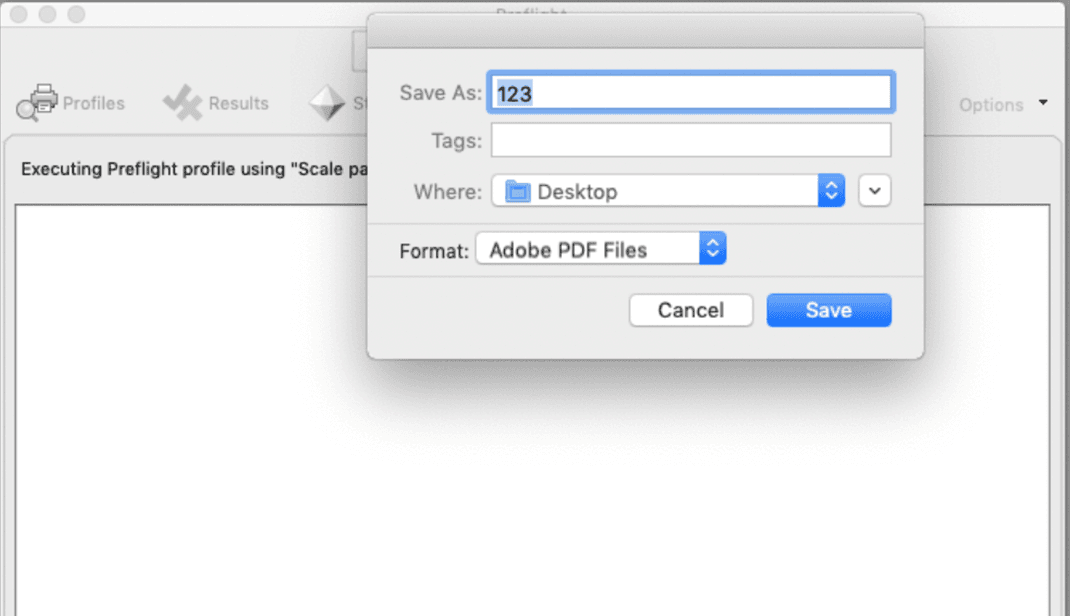Open the Adobe PDF Files format popup
The width and height of the screenshot is (1070, 616).
point(601,249)
